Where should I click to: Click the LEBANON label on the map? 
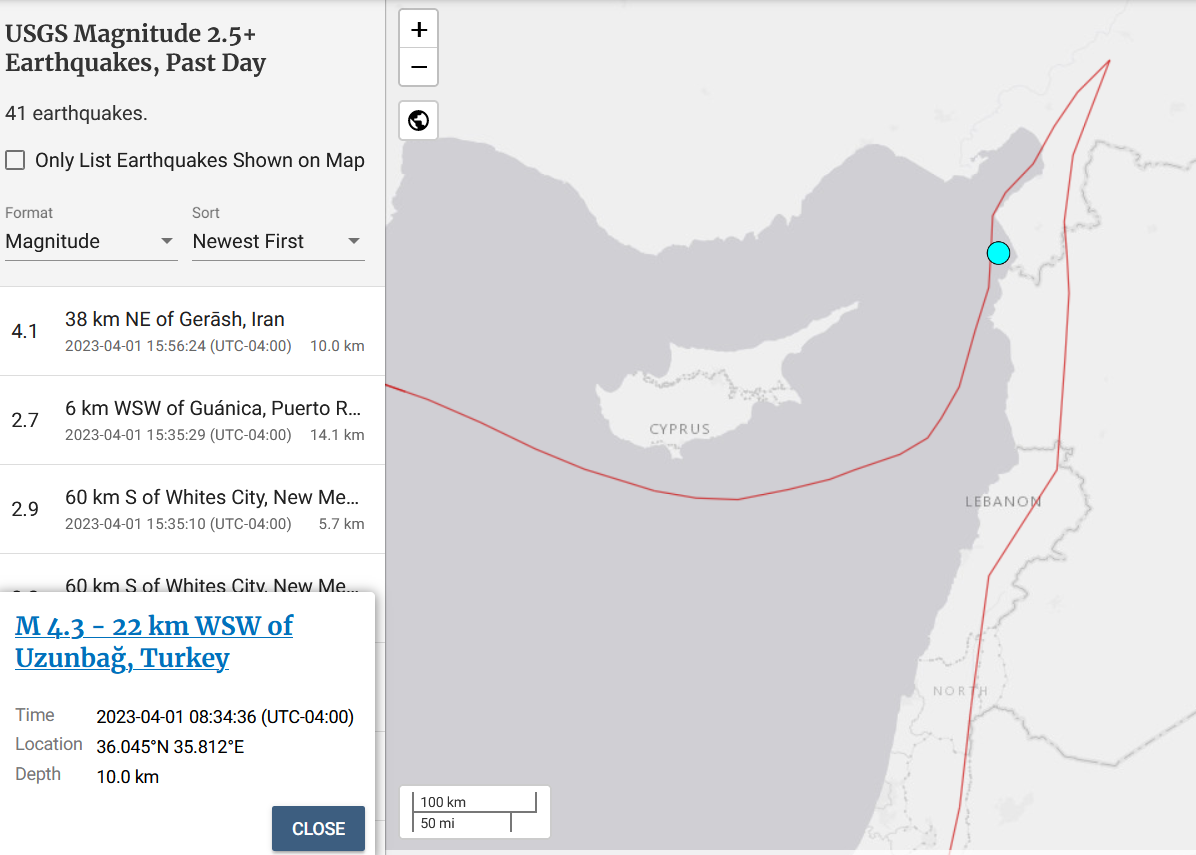point(1003,502)
